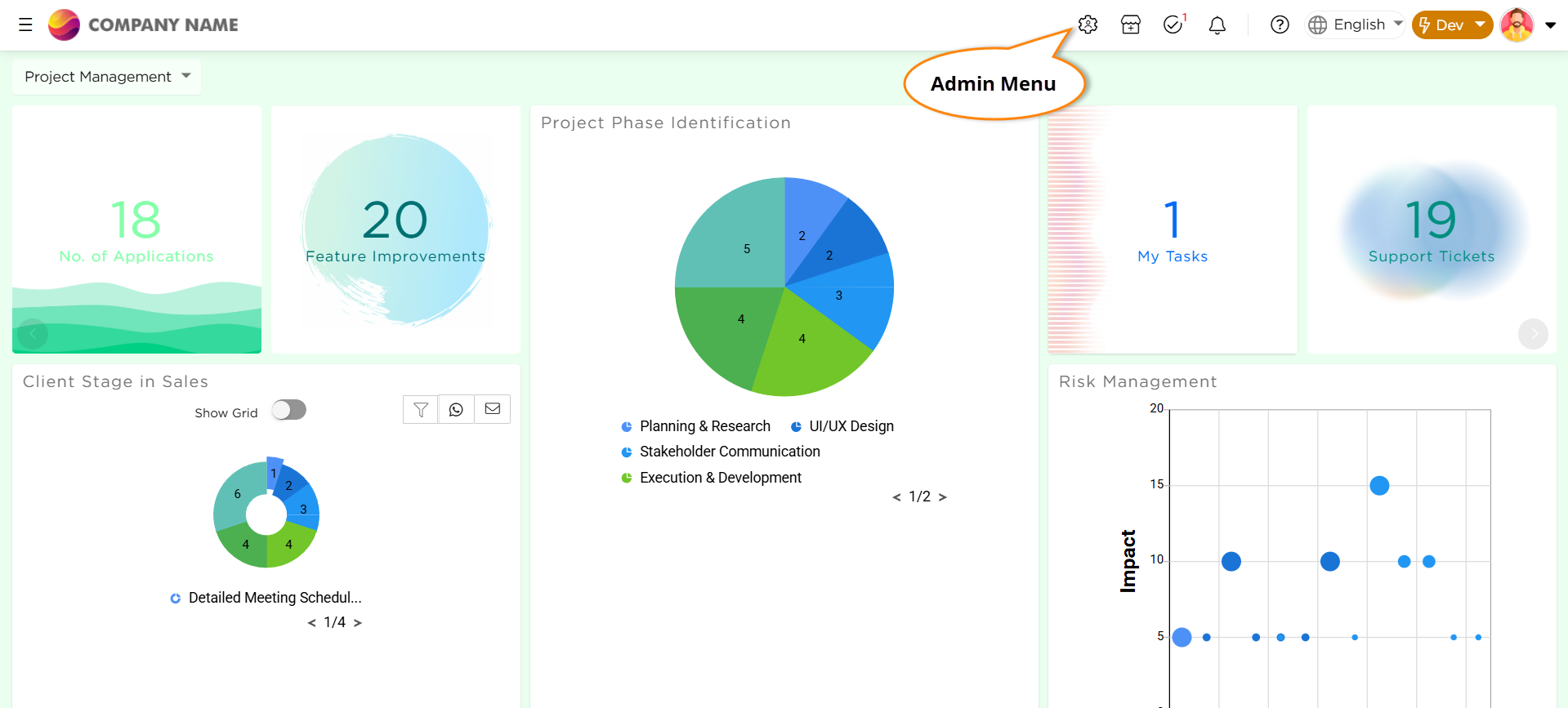Image resolution: width=1568 pixels, height=708 pixels.
Task: Open the help question mark icon
Action: [x=1280, y=24]
